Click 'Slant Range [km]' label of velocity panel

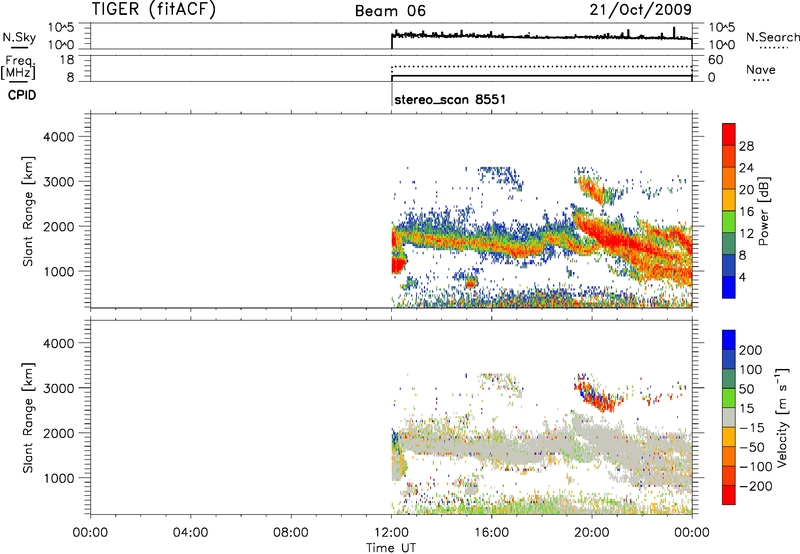tap(28, 417)
